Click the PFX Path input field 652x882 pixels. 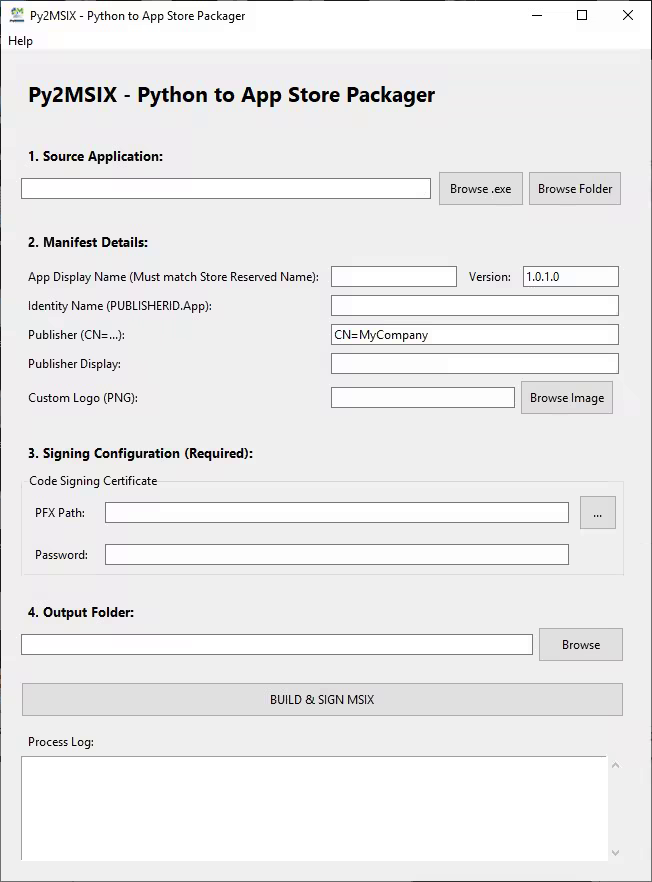click(336, 513)
